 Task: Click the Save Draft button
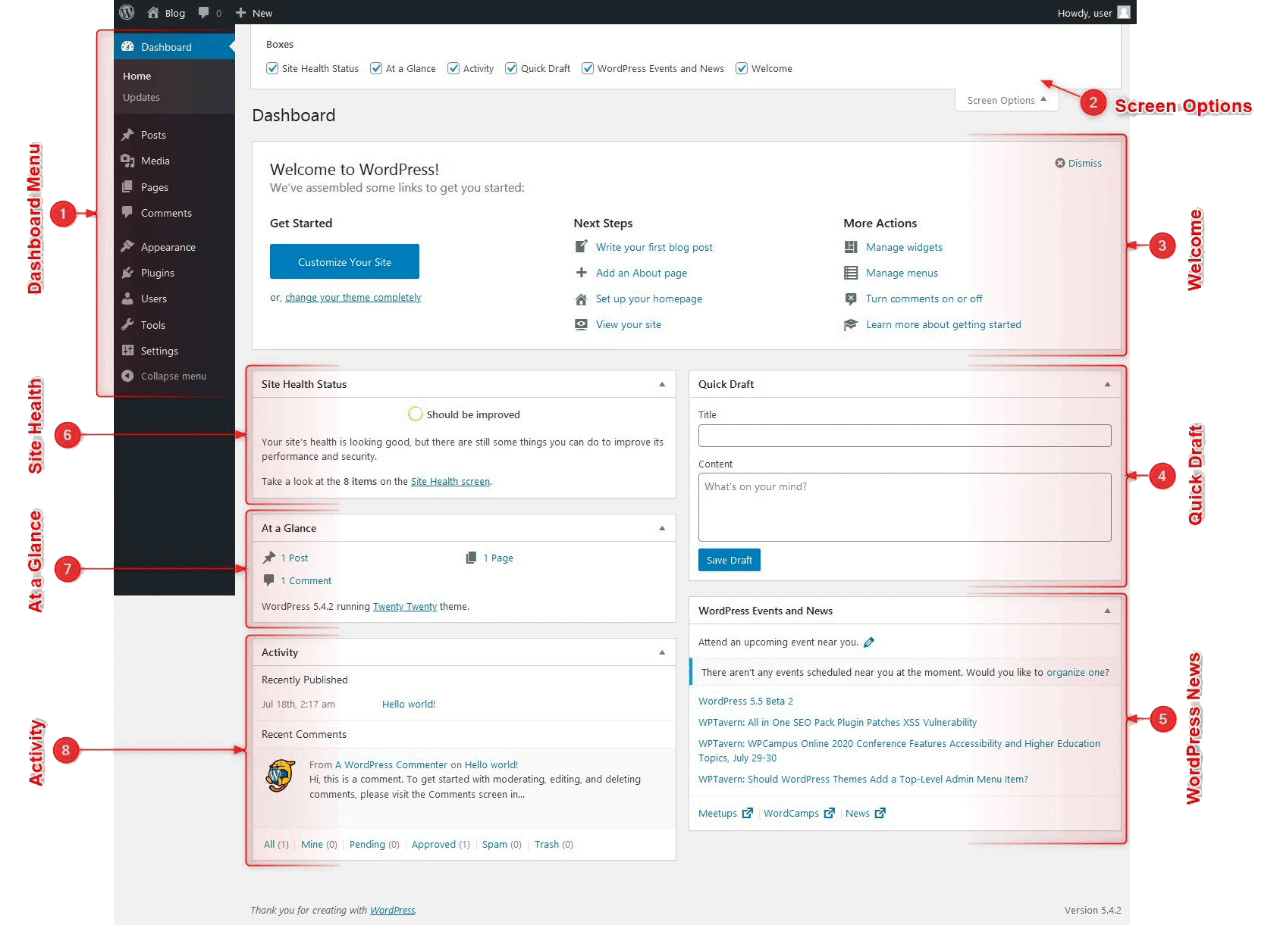[729, 560]
